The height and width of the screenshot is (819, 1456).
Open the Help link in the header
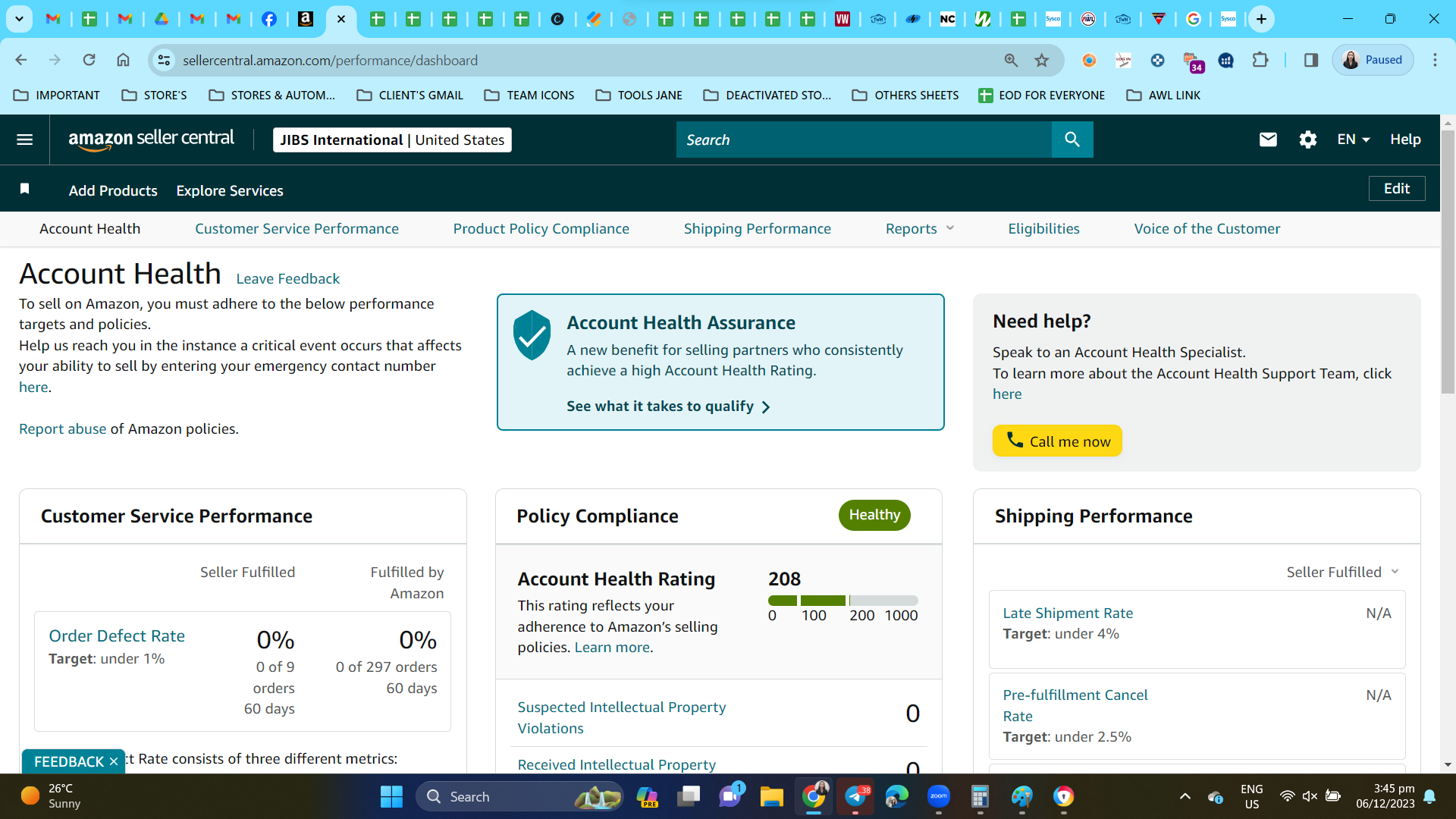(1405, 140)
